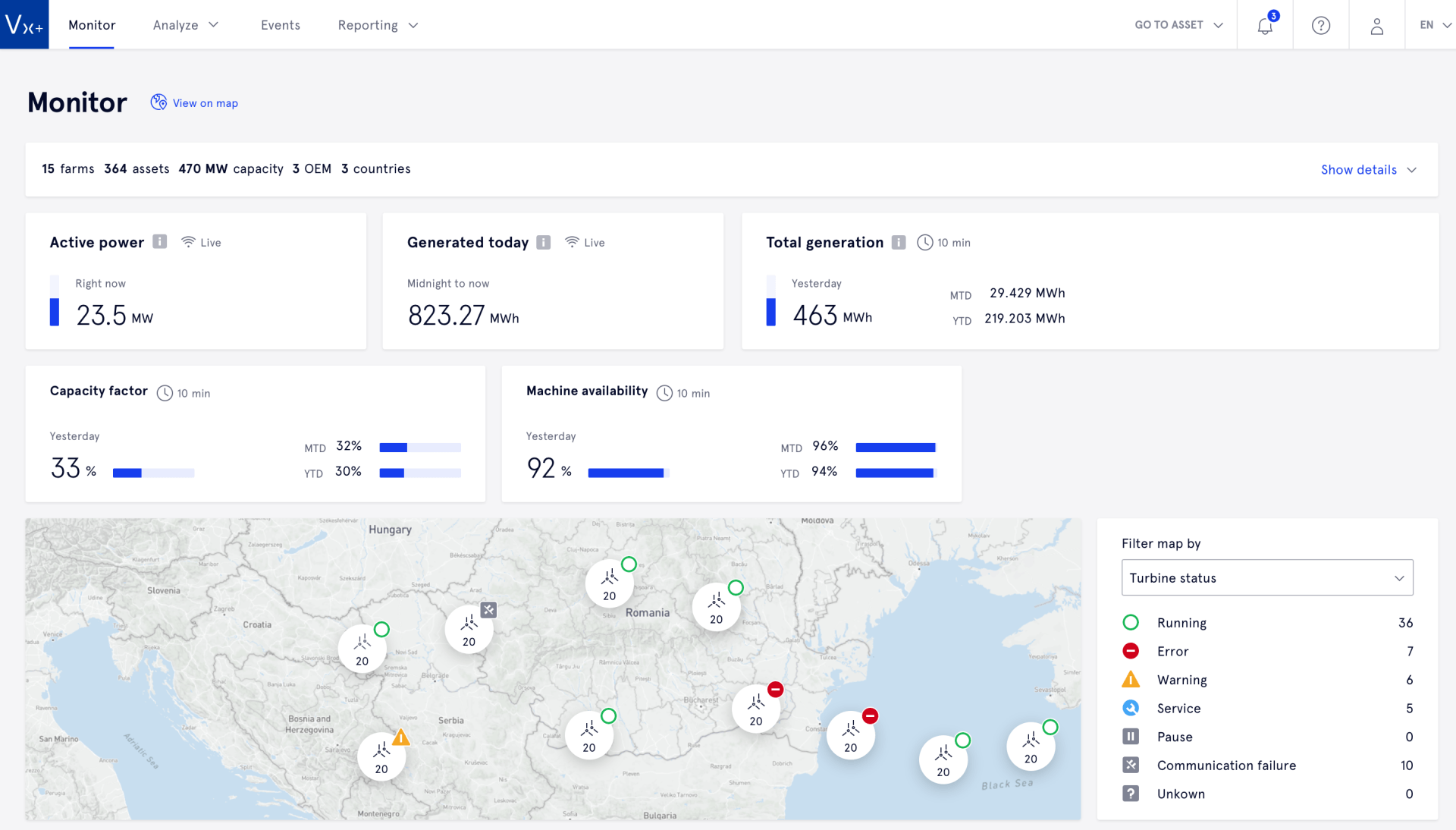Image resolution: width=1456 pixels, height=830 pixels.
Task: Click the Show details link
Action: tap(1358, 169)
